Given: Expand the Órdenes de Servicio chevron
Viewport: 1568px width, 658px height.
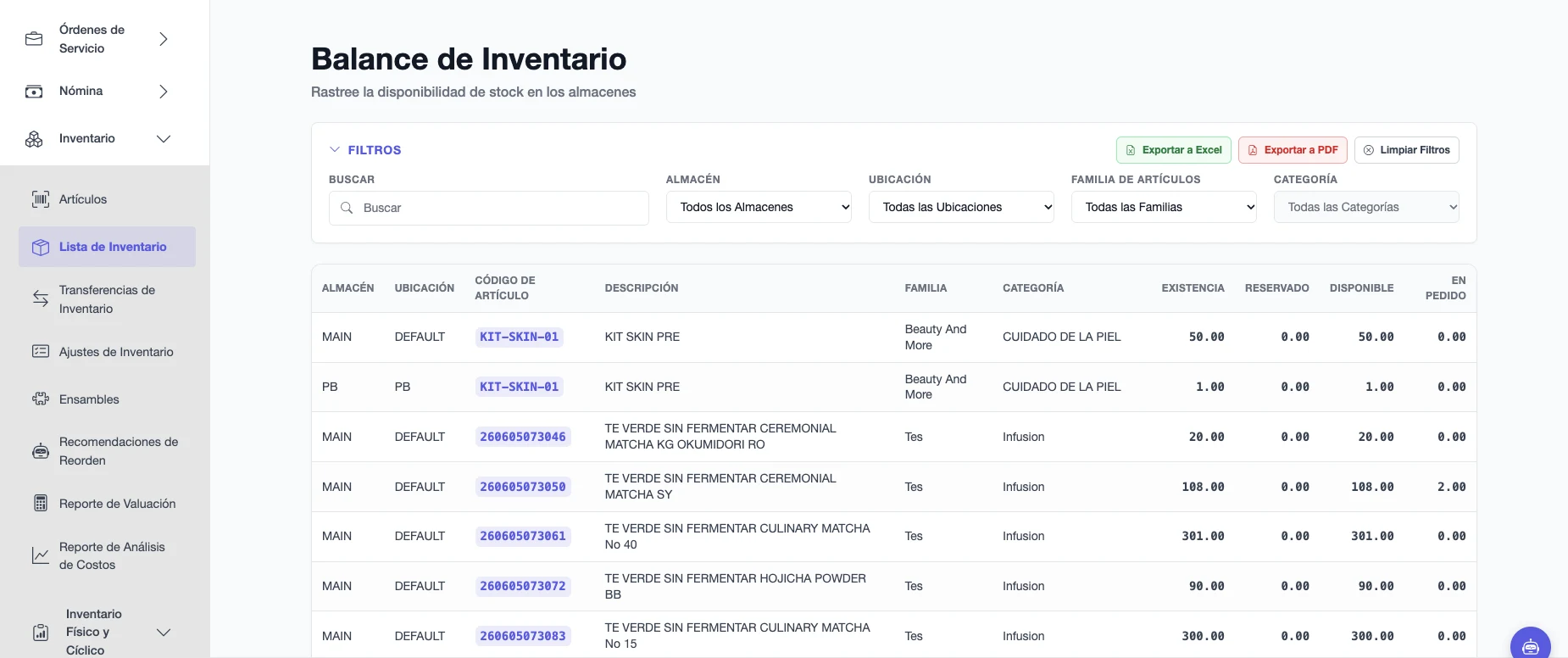Looking at the screenshot, I should (x=164, y=39).
